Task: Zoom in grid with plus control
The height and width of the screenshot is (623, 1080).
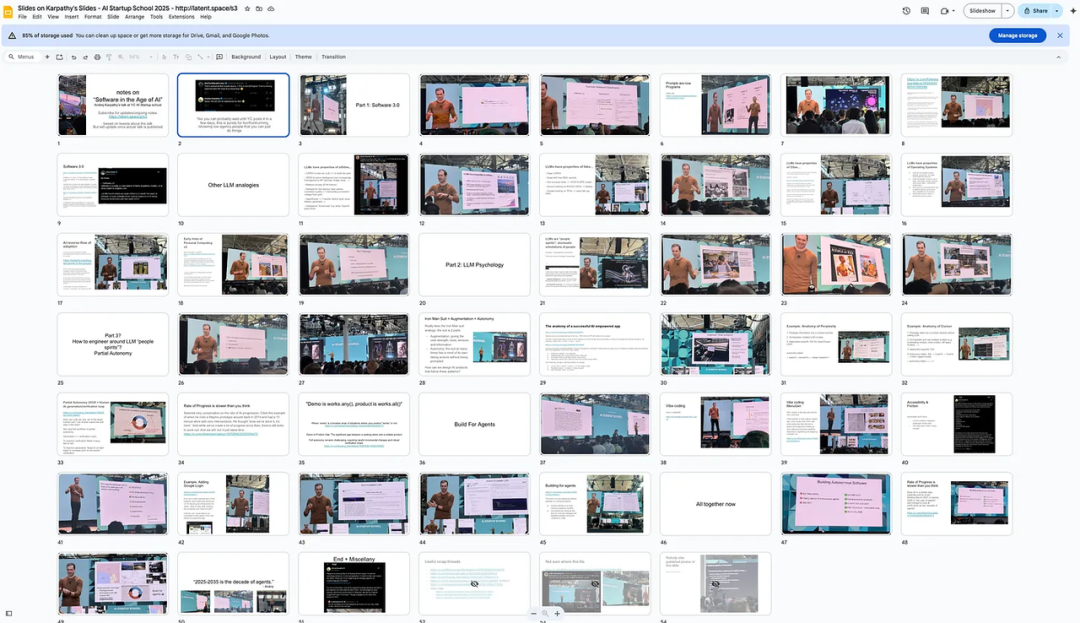Action: click(557, 613)
